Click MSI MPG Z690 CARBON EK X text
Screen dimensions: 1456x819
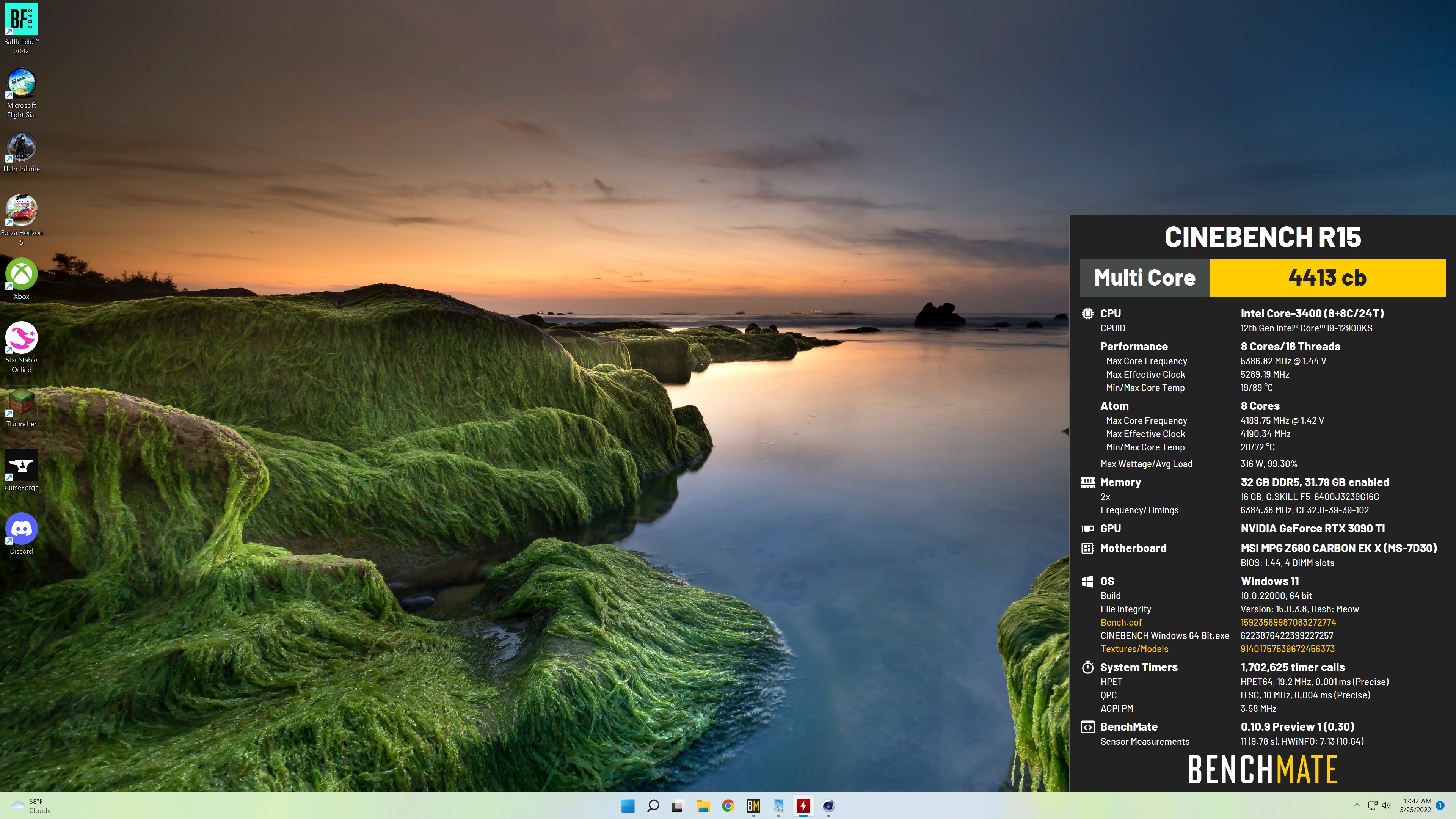pos(1338,548)
